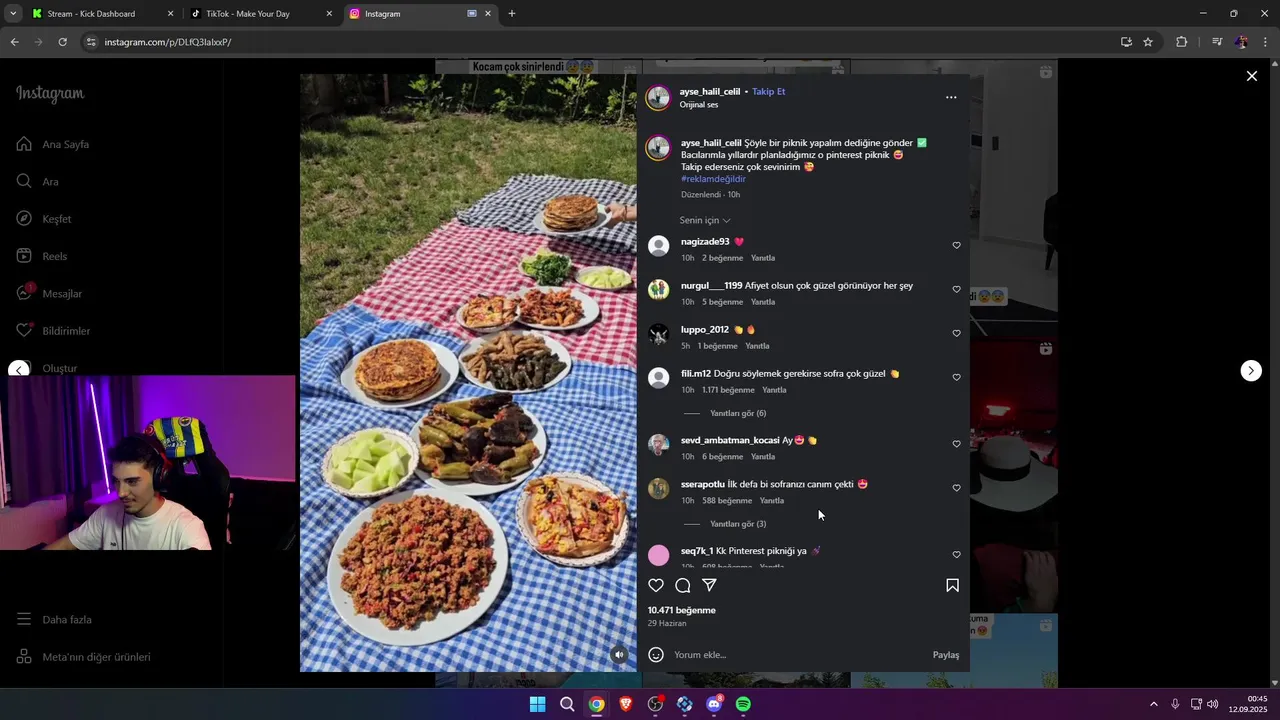Open taskbar volume control

[x=1213, y=704]
